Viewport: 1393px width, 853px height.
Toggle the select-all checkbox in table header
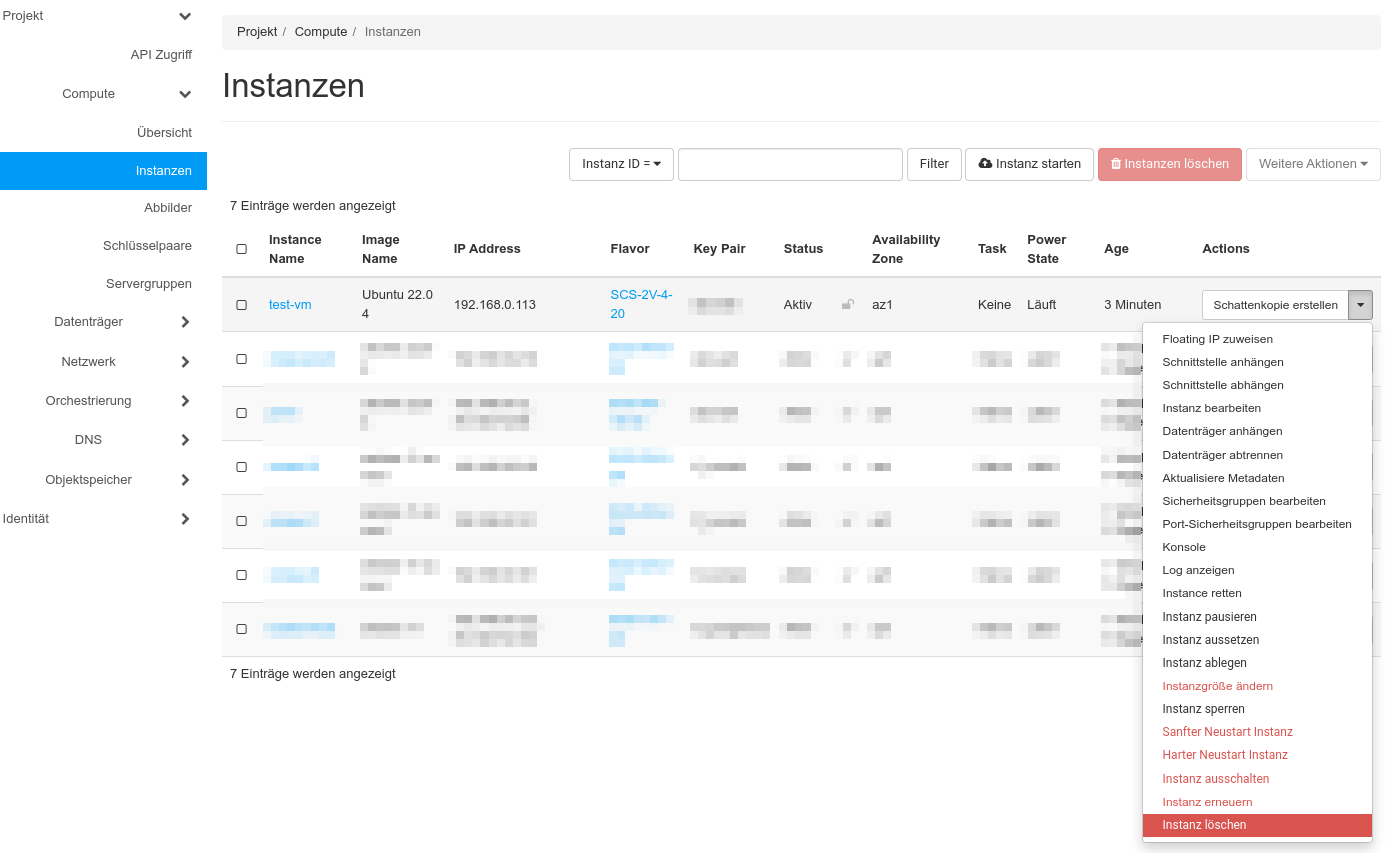pyautogui.click(x=241, y=249)
